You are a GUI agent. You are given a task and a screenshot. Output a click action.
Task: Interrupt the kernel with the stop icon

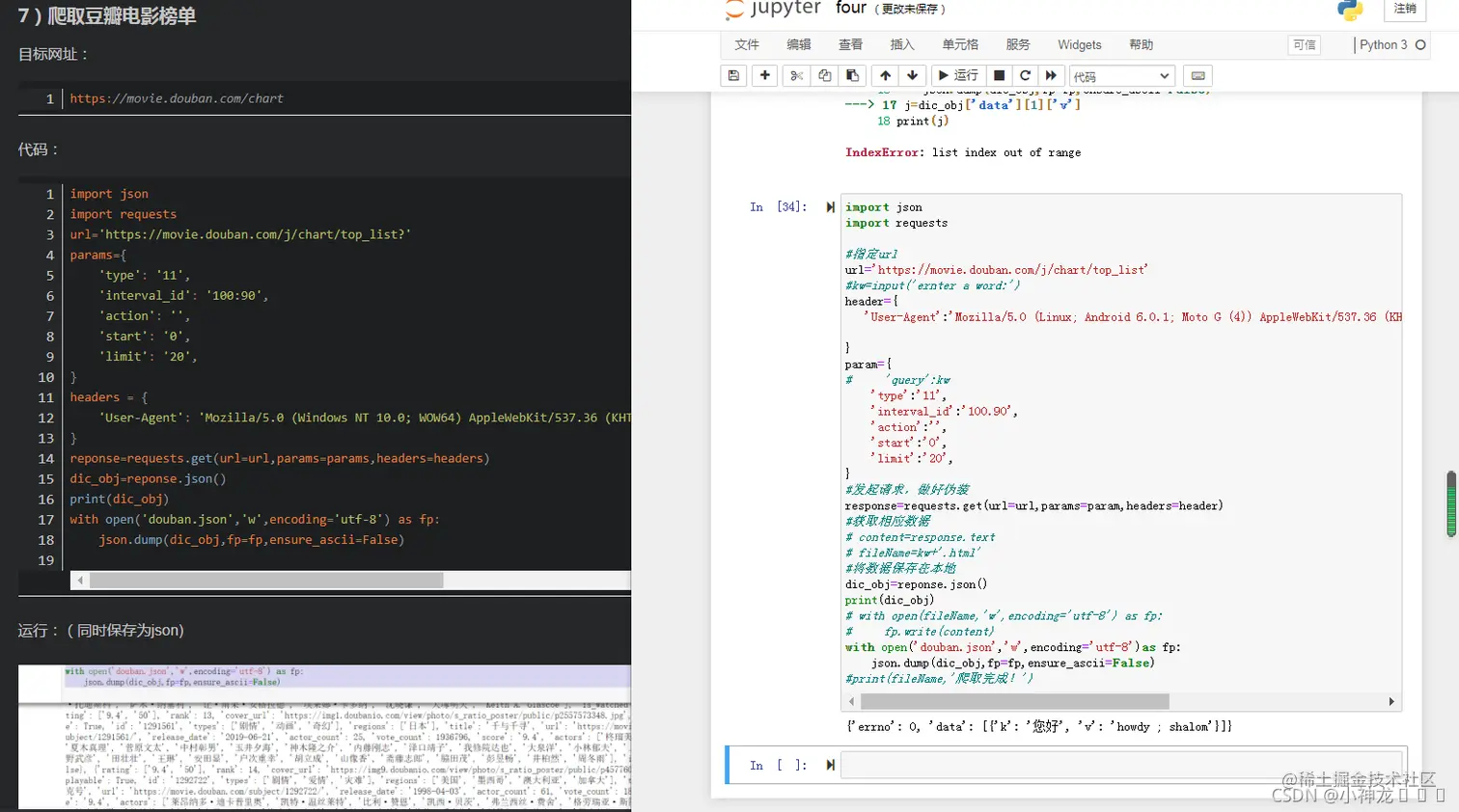tap(999, 75)
